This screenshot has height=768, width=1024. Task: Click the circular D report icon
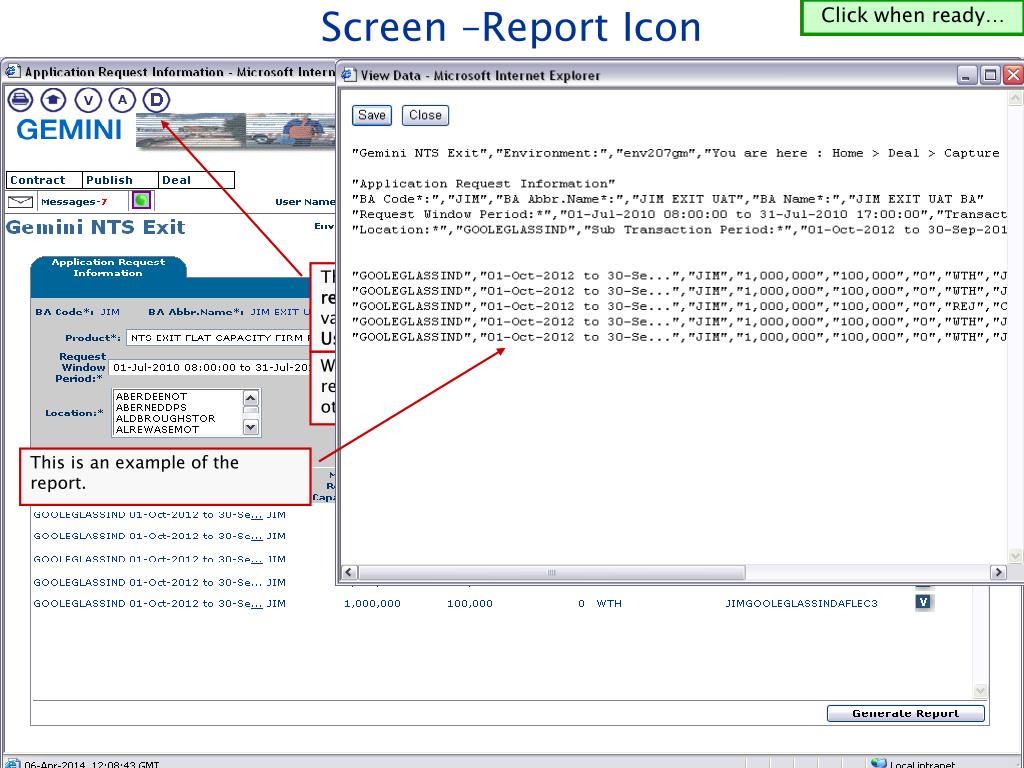[156, 100]
